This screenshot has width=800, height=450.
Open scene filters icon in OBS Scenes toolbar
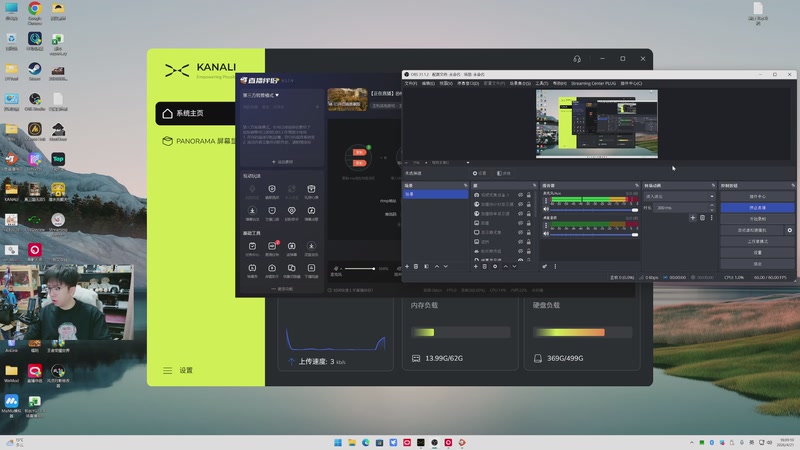click(x=427, y=266)
